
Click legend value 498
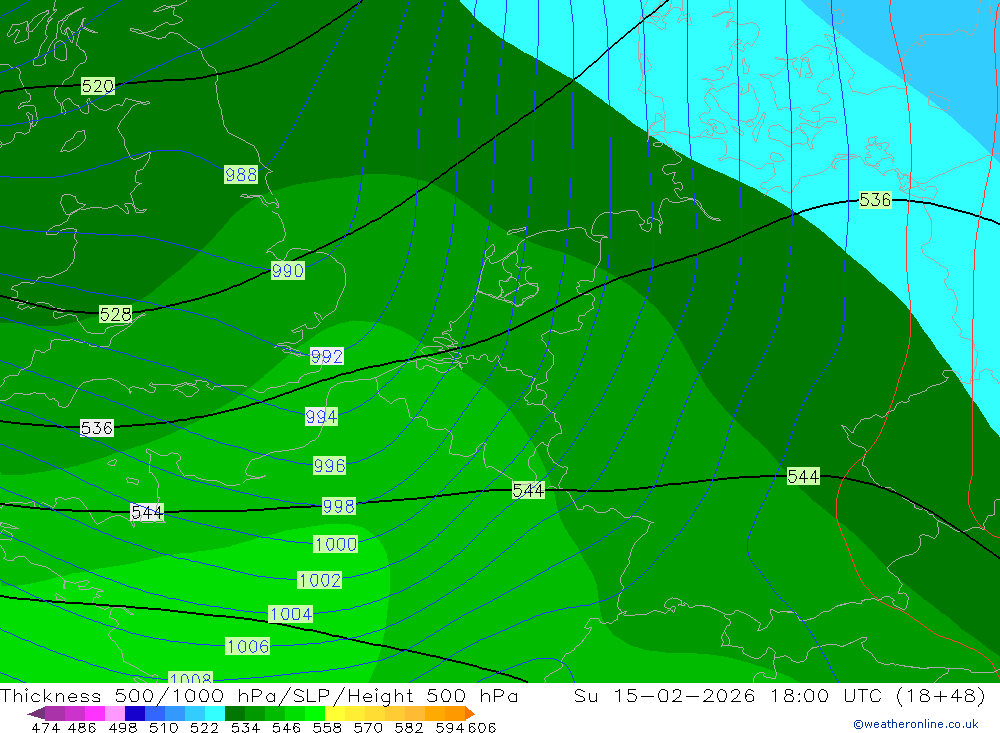(123, 728)
